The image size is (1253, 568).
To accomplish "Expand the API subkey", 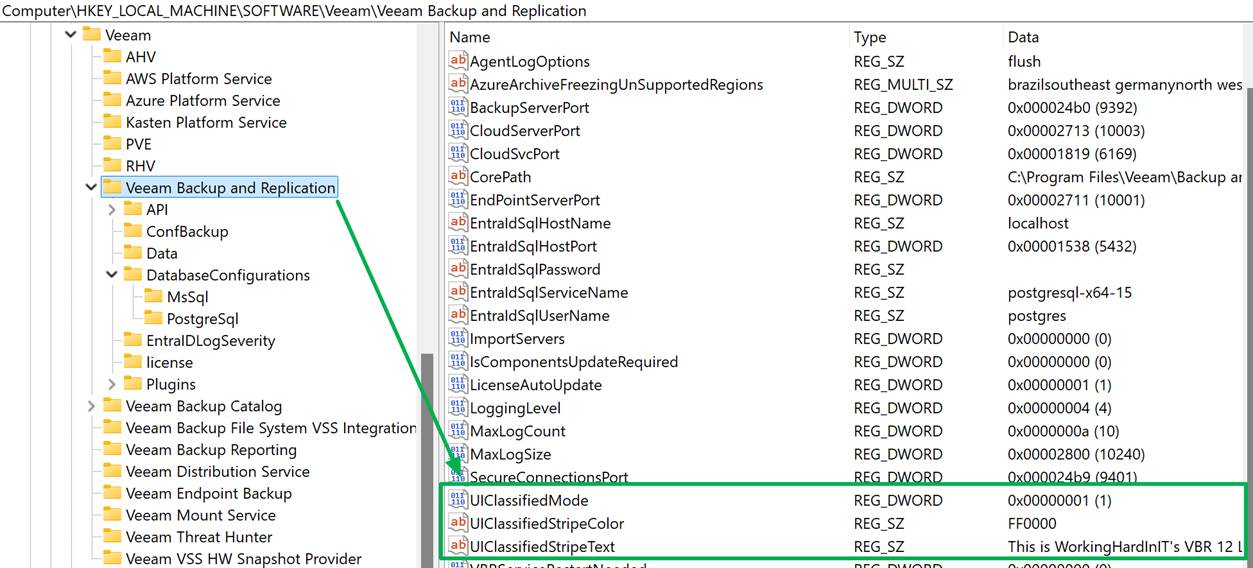I will (112, 210).
